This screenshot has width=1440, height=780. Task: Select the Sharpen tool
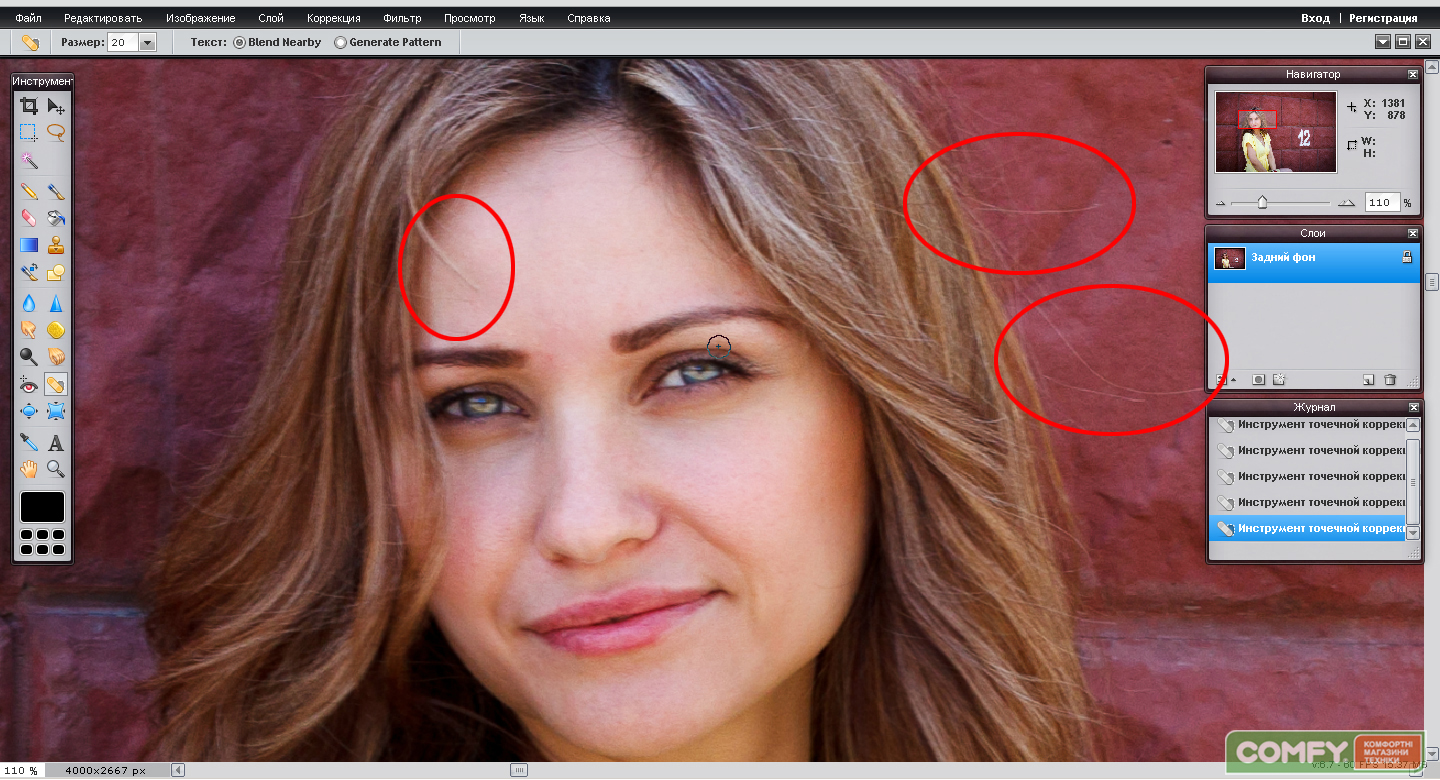tap(56, 302)
